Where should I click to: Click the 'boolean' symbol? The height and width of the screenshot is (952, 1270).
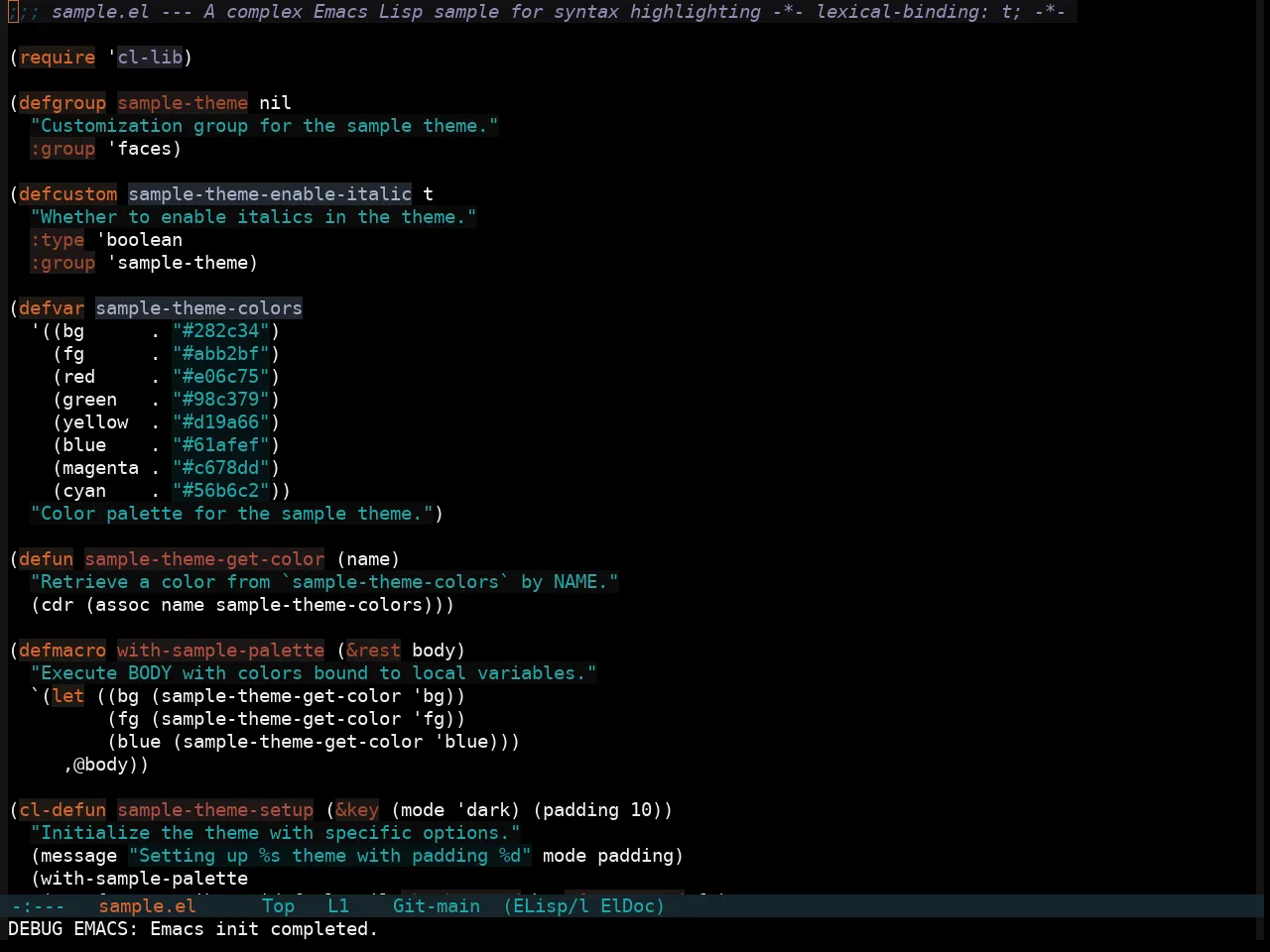click(145, 240)
